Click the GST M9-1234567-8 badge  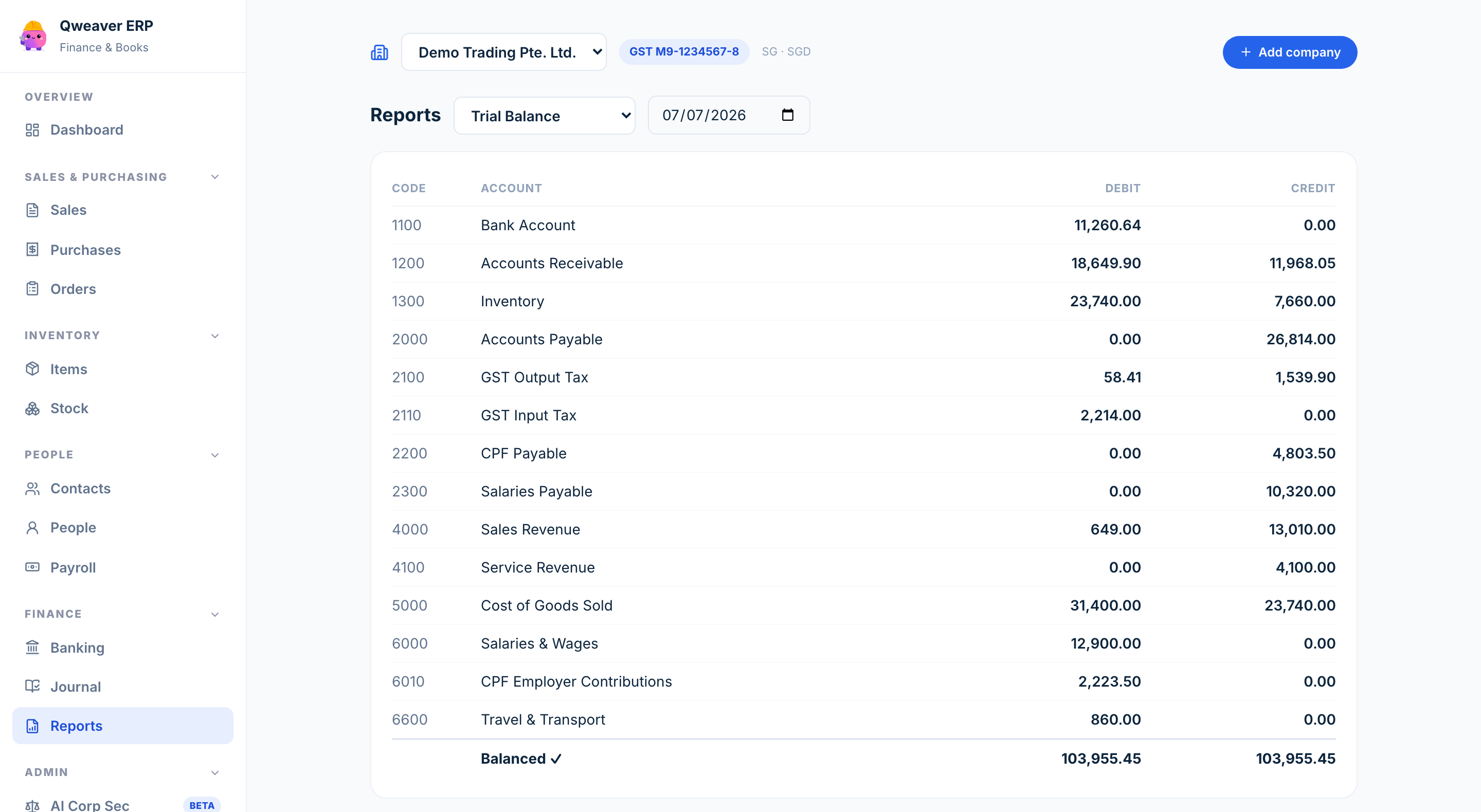click(x=683, y=52)
